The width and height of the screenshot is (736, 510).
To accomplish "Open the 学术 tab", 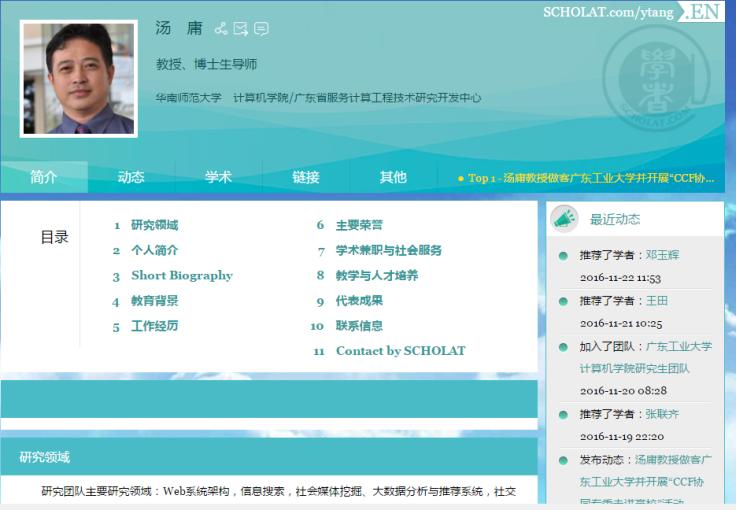I will click(218, 177).
